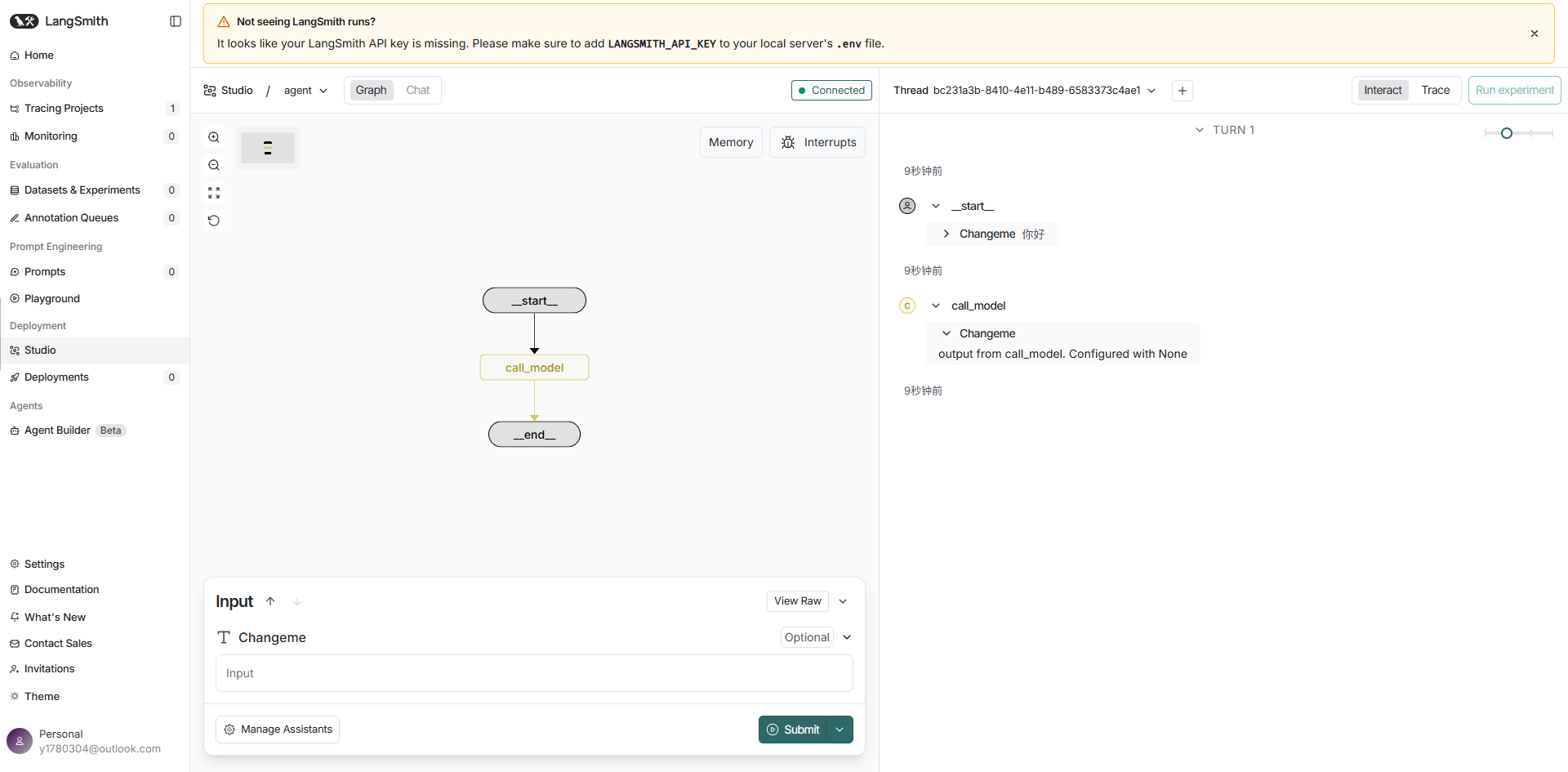Open Manage Assistants
This screenshot has width=1568, height=772.
click(278, 730)
